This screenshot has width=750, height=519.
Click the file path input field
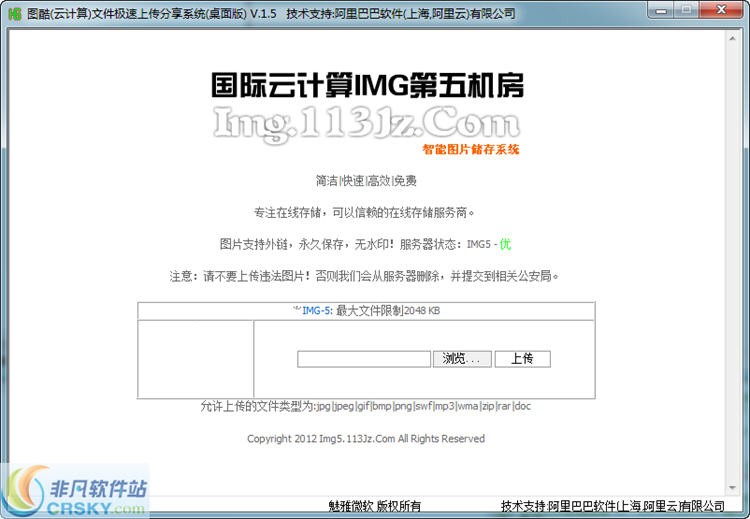pos(364,359)
